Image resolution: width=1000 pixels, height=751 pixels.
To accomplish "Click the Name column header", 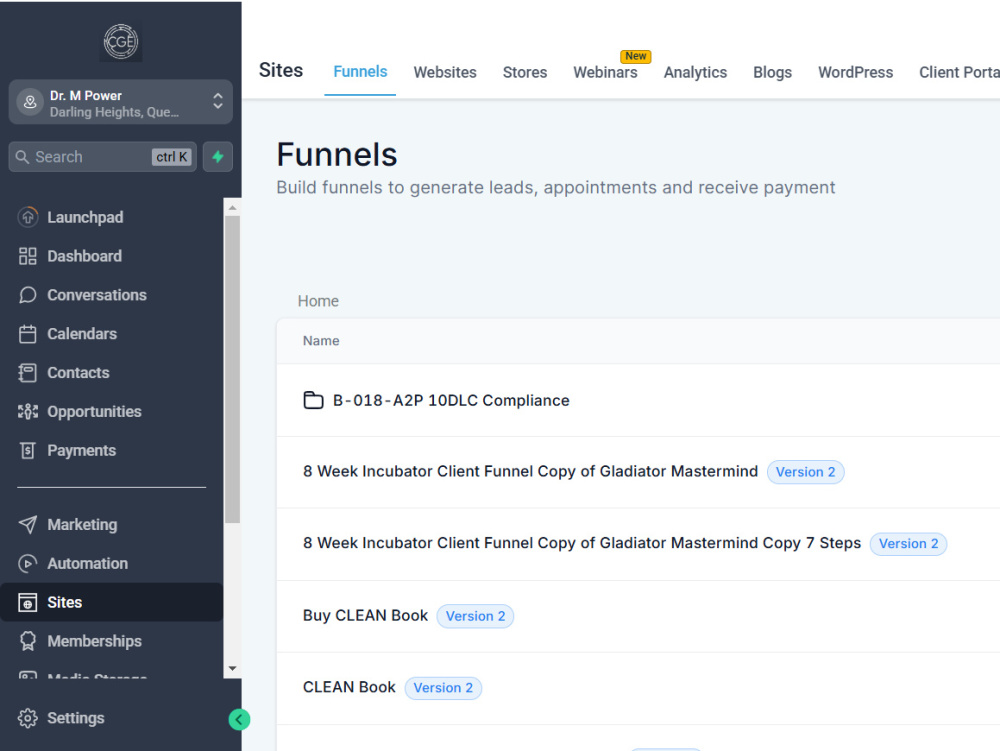I will [x=321, y=341].
